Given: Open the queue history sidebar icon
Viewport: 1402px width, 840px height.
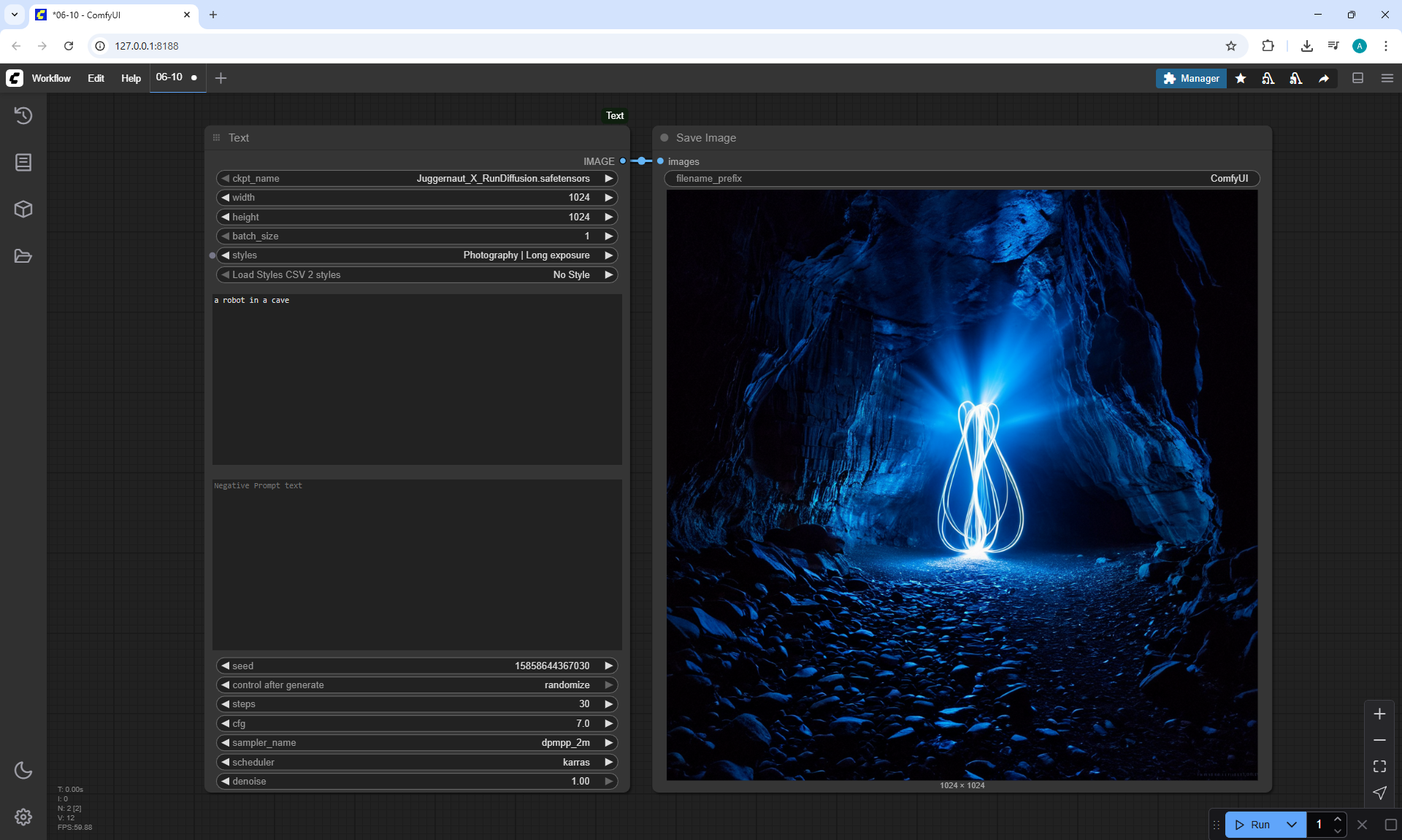Looking at the screenshot, I should pyautogui.click(x=23, y=115).
